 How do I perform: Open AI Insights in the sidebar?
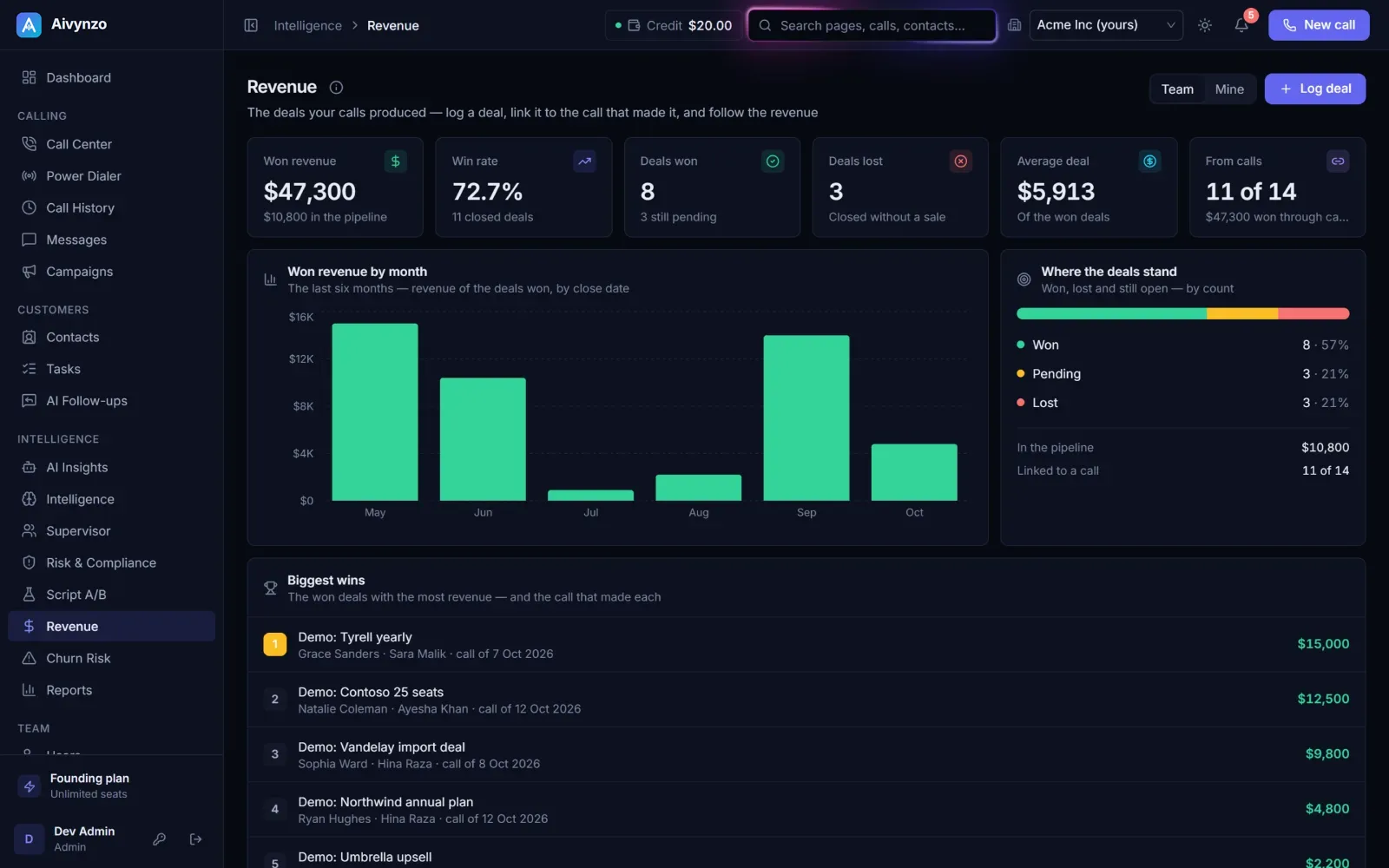(111, 468)
